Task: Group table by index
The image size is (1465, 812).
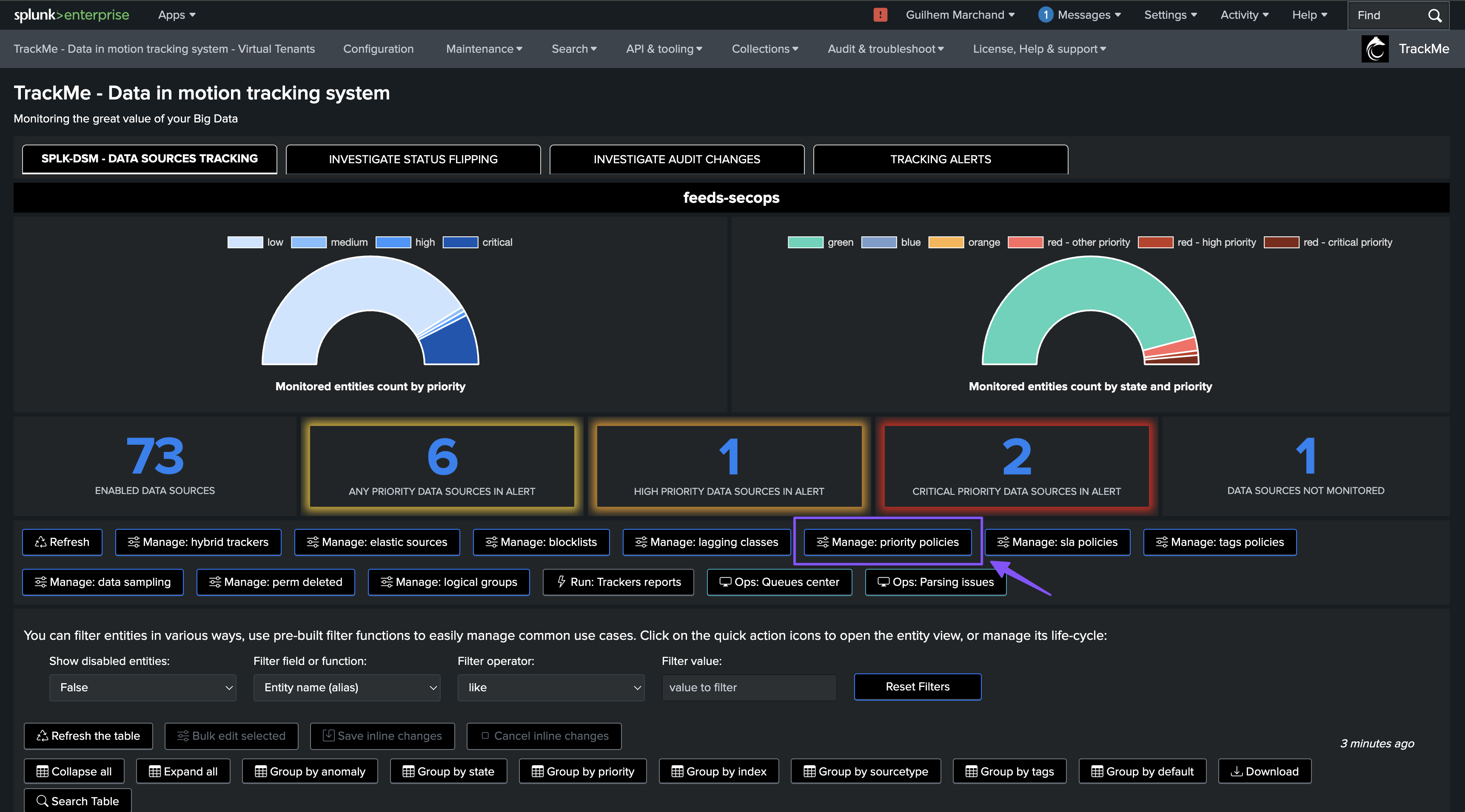Action: pyautogui.click(x=719, y=771)
